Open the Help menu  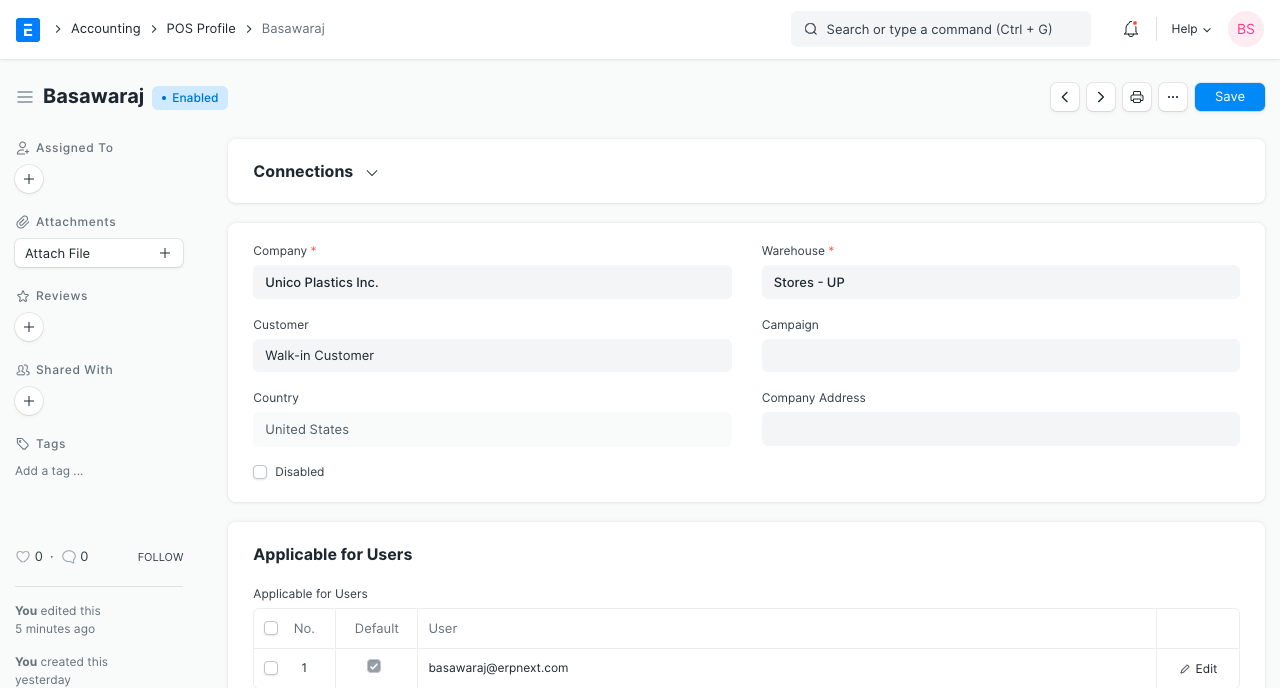click(1190, 29)
